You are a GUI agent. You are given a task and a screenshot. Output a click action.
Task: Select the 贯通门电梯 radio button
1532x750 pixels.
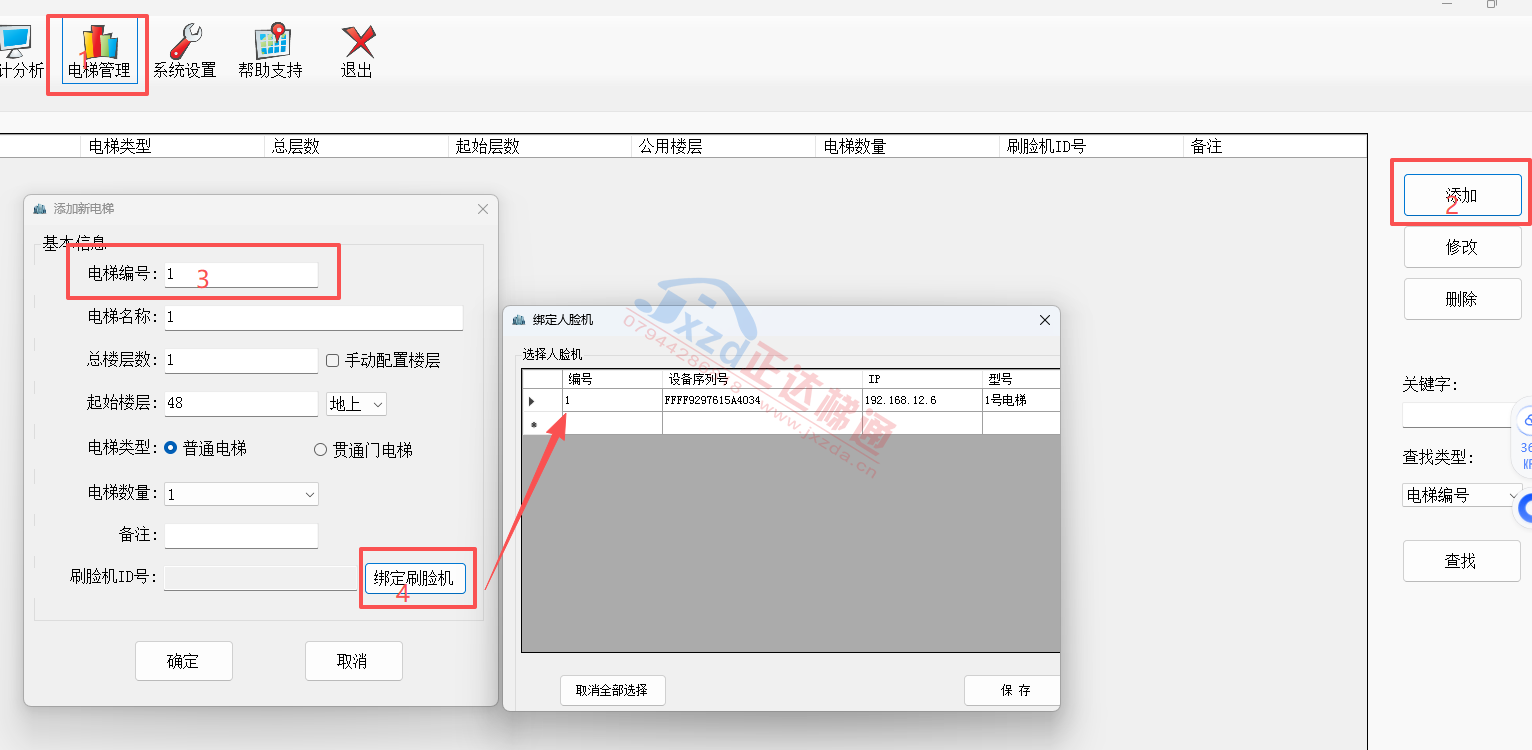tap(321, 450)
